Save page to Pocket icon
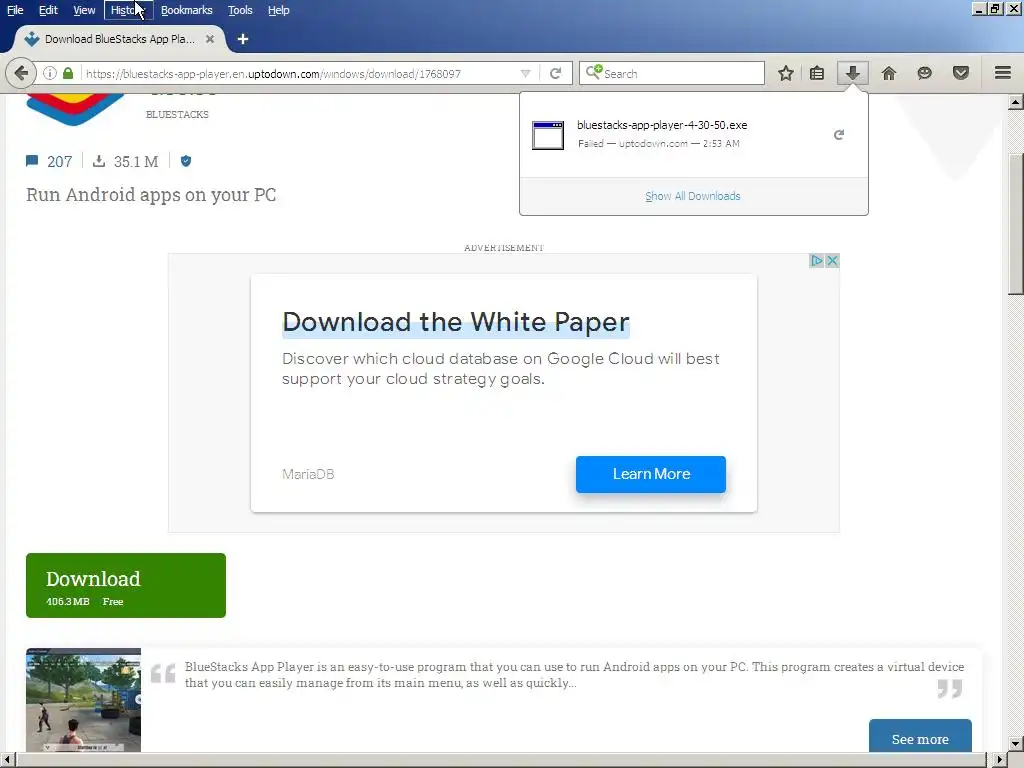The height and width of the screenshot is (768, 1024). pyautogui.click(x=961, y=73)
